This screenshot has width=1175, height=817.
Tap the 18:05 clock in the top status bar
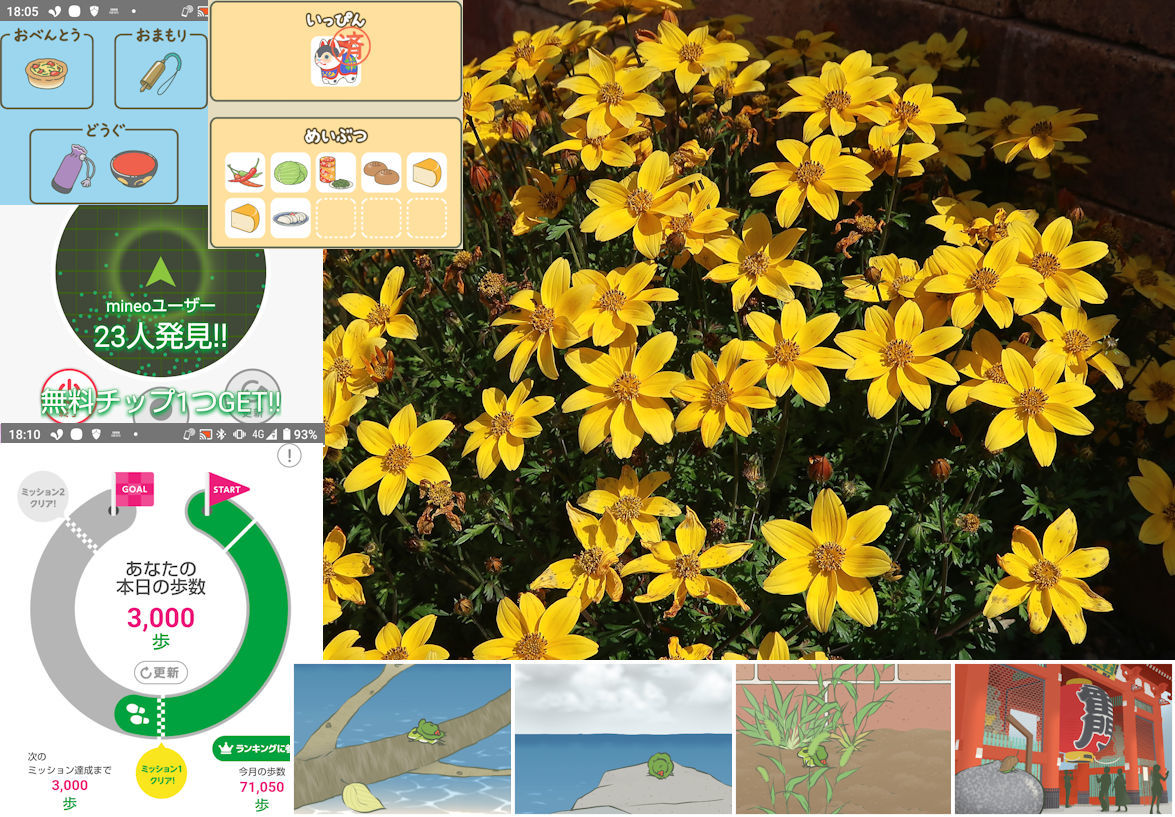point(22,11)
